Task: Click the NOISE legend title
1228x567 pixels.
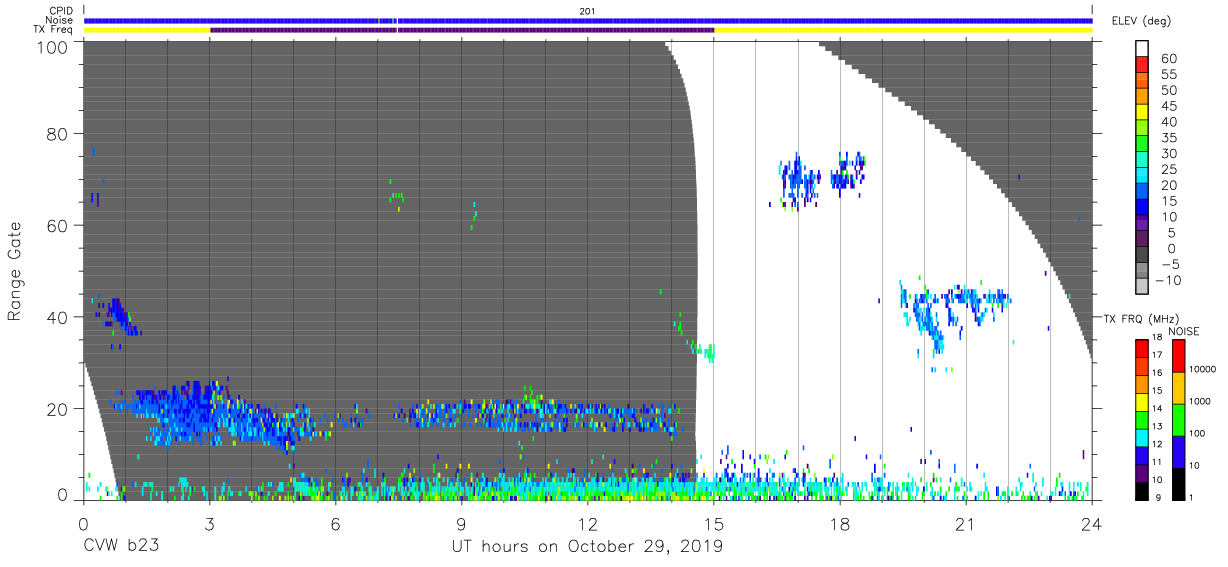Action: click(1185, 331)
